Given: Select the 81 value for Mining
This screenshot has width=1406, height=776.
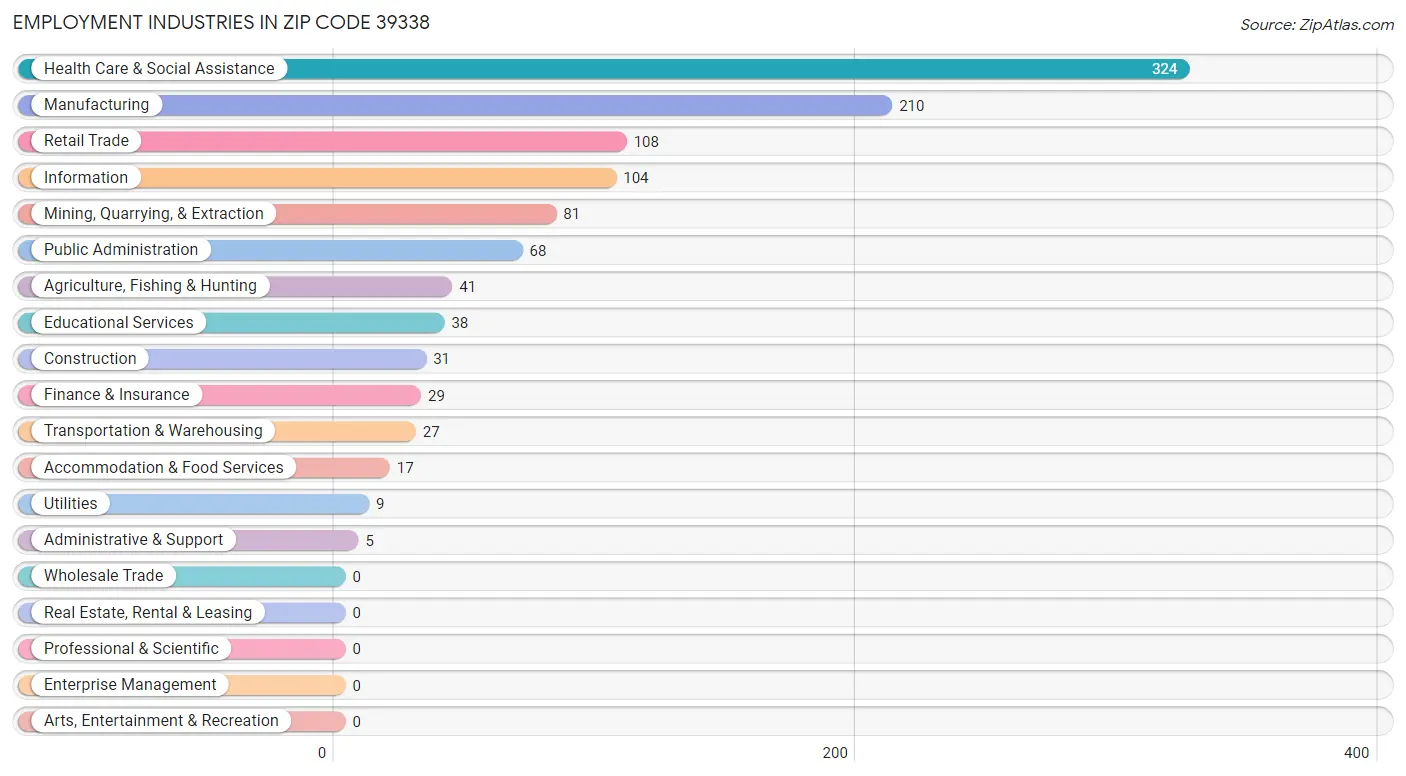Looking at the screenshot, I should coord(571,214).
